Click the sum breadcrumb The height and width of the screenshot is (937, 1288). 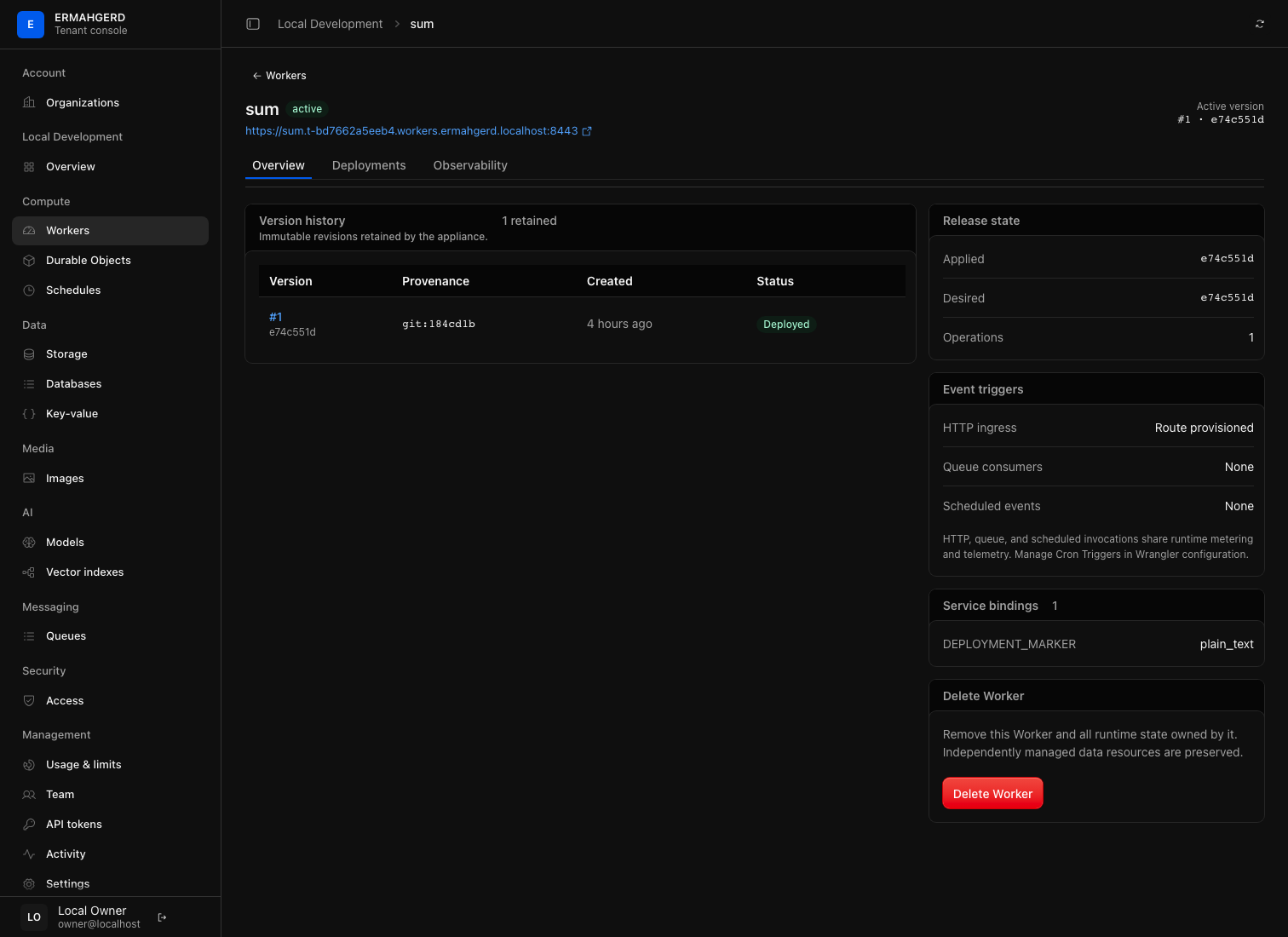[x=422, y=24]
